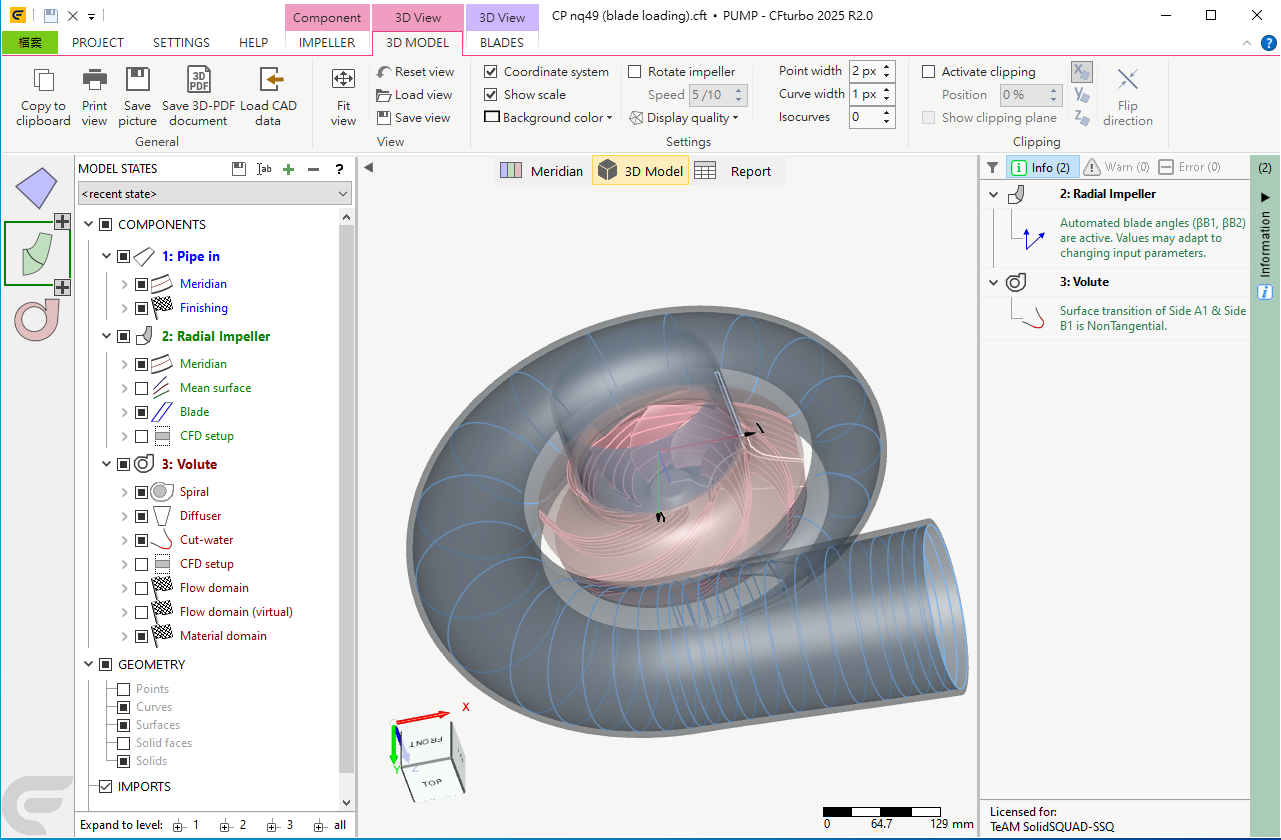Image resolution: width=1281 pixels, height=840 pixels.
Task: Select X-axis clipping plane icon
Action: coord(1081,72)
